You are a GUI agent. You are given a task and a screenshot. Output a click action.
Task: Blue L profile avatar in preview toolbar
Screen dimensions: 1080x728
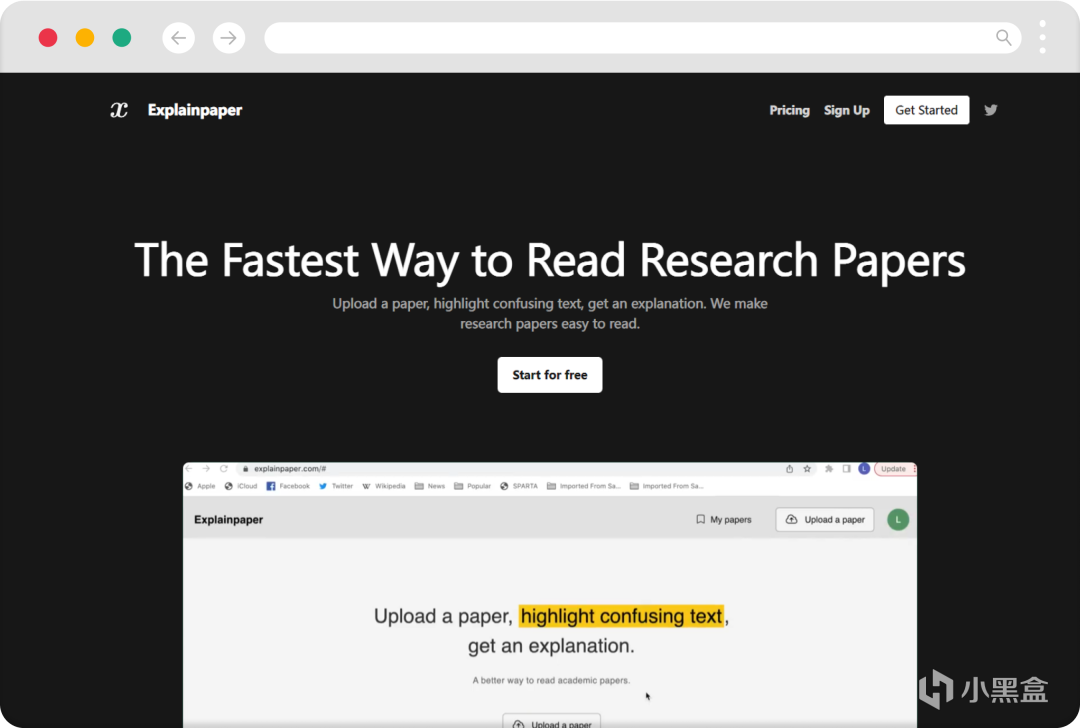pos(864,468)
